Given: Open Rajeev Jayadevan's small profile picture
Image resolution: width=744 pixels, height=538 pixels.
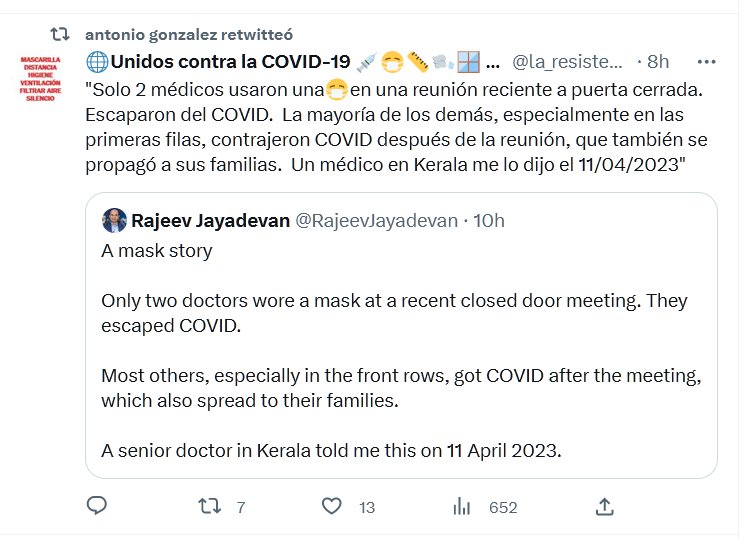Looking at the screenshot, I should pos(114,220).
